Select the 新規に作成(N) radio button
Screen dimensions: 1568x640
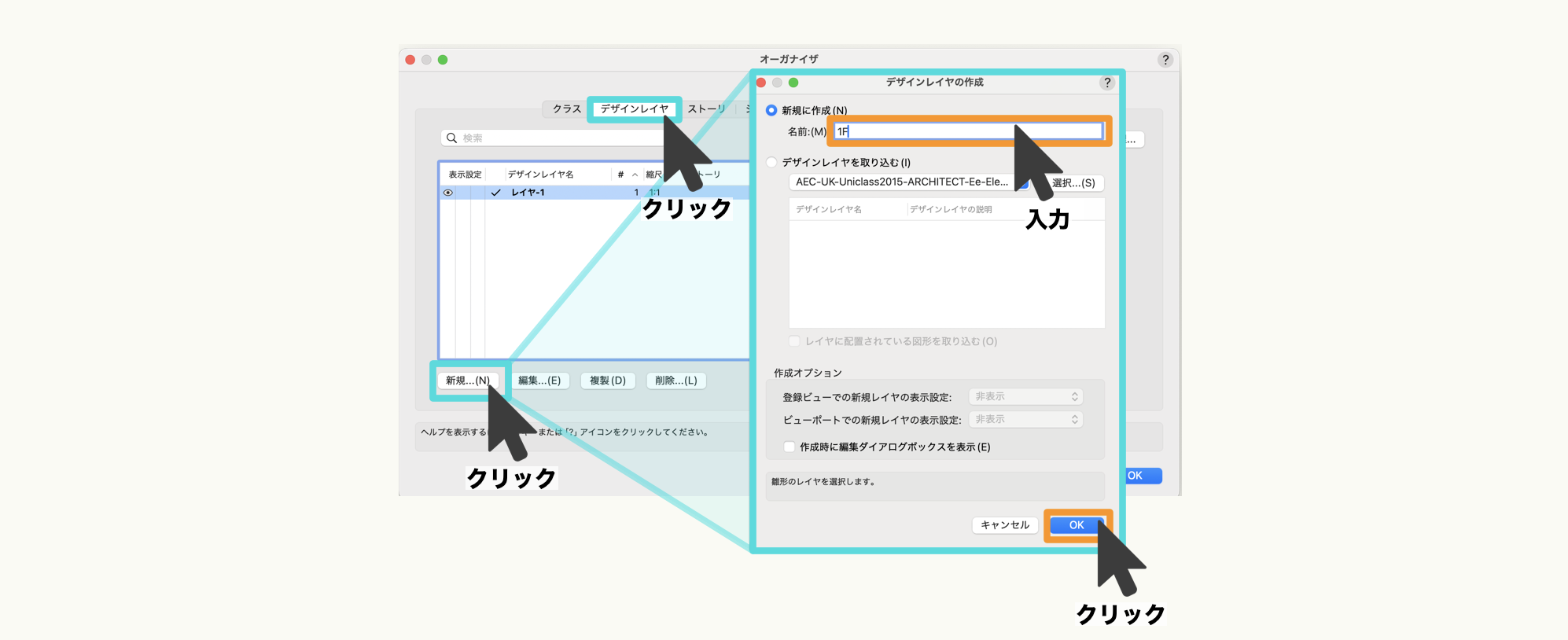pos(771,111)
